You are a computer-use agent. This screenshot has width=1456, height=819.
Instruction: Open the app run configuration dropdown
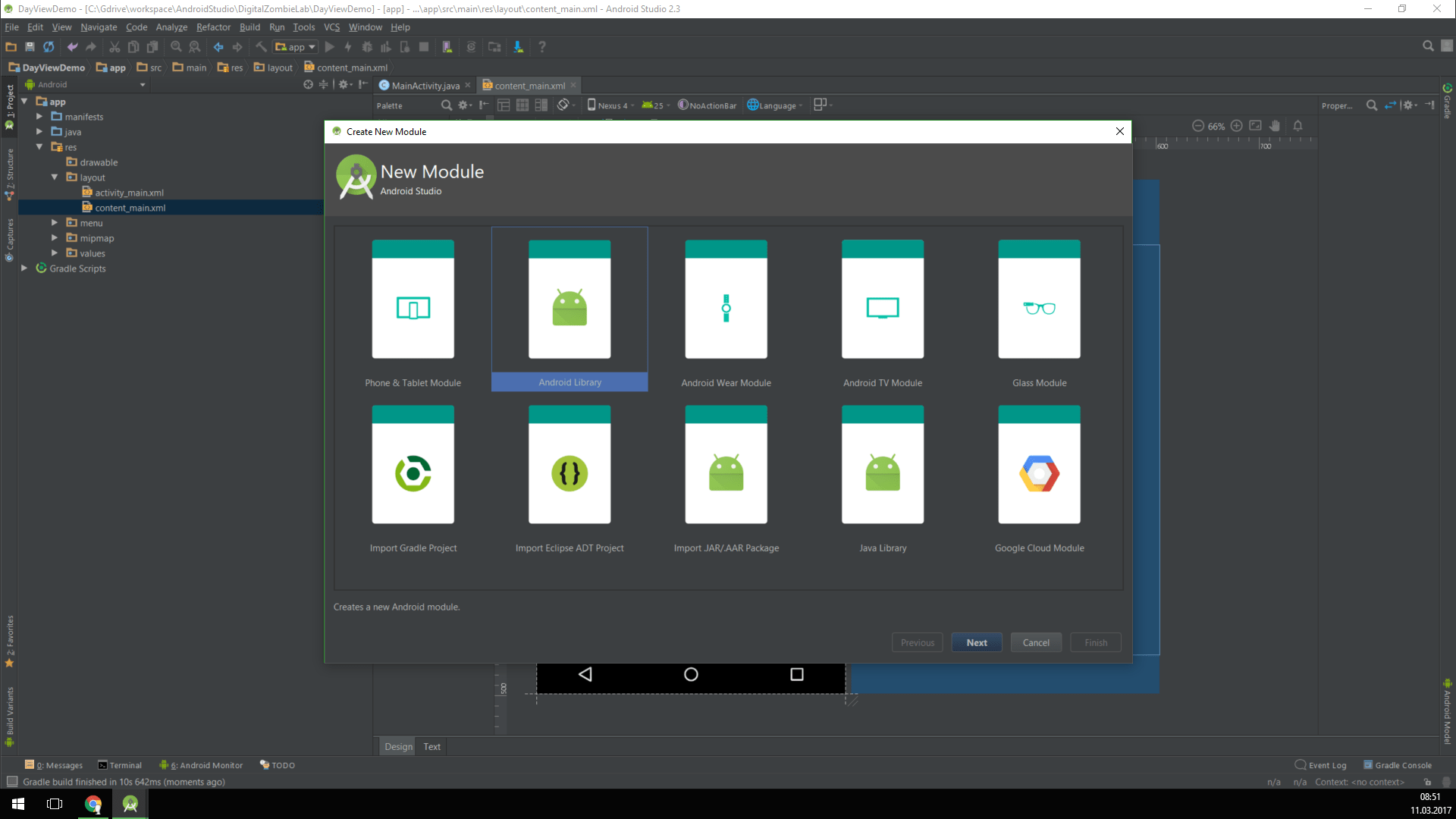pos(296,47)
